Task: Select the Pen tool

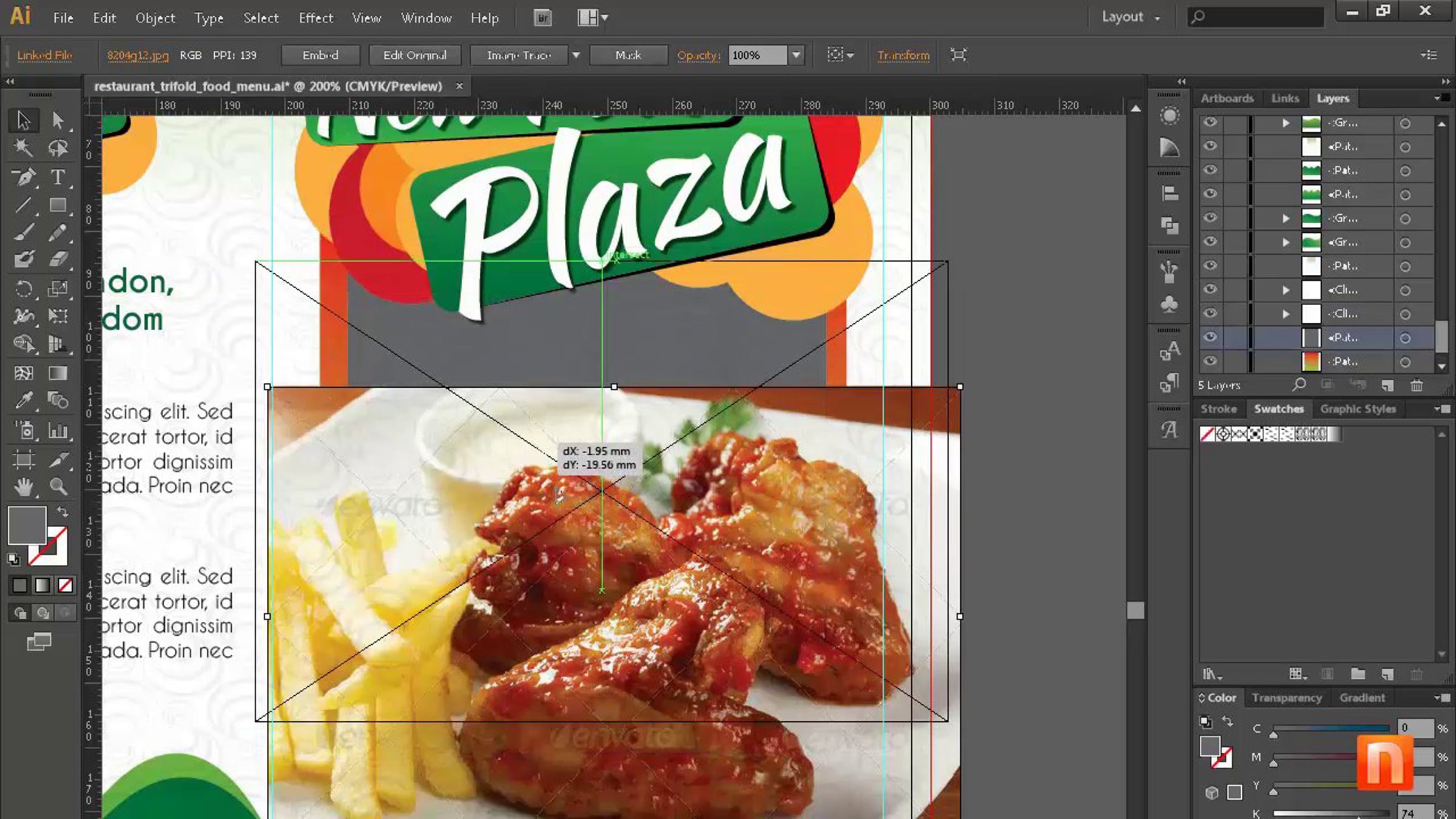Action: click(24, 177)
